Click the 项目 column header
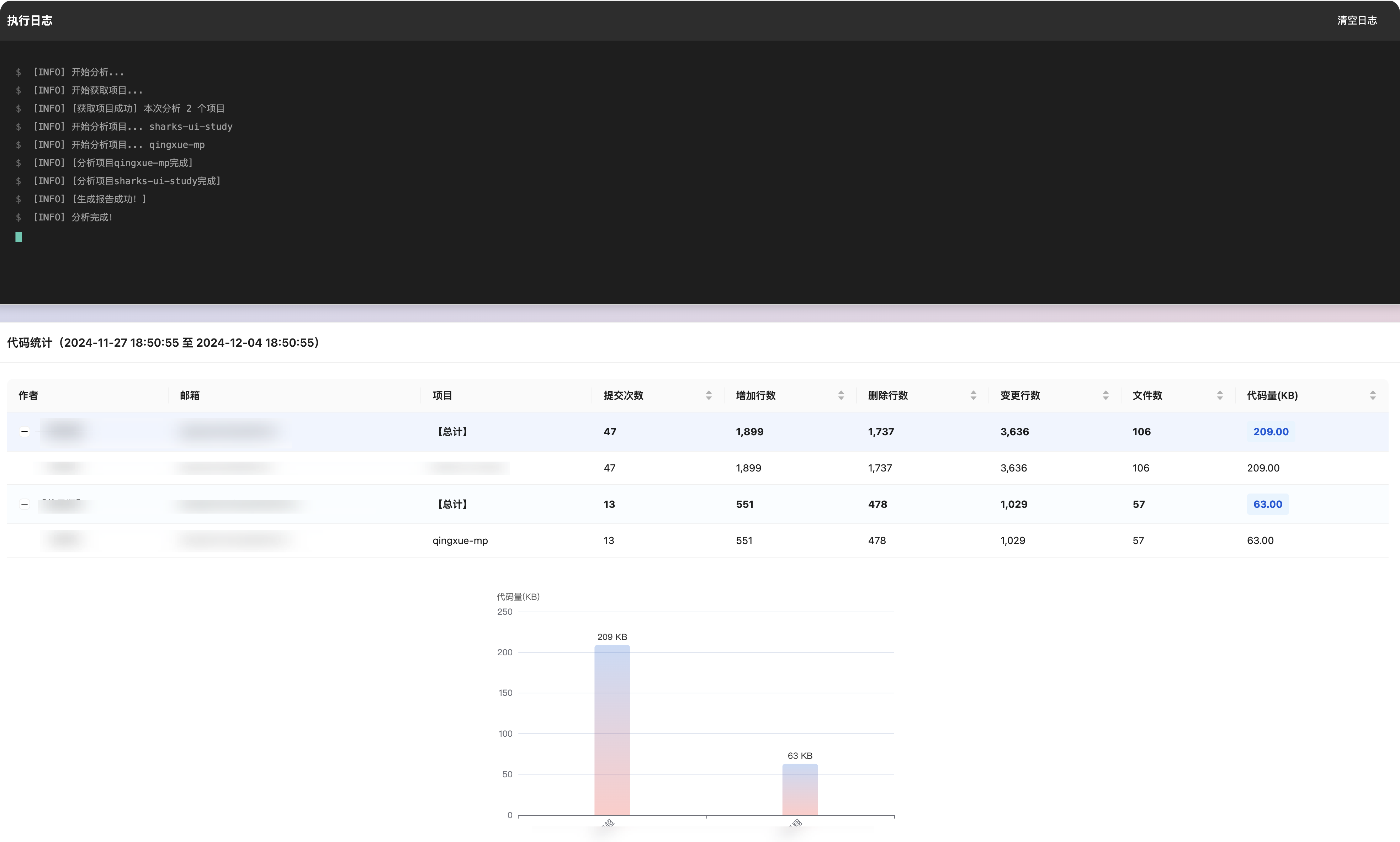Viewport: 1400px width, 842px height. tap(442, 395)
